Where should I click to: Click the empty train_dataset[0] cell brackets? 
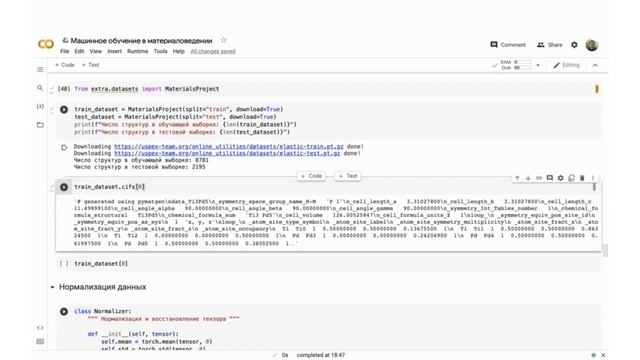pyautogui.click(x=64, y=264)
